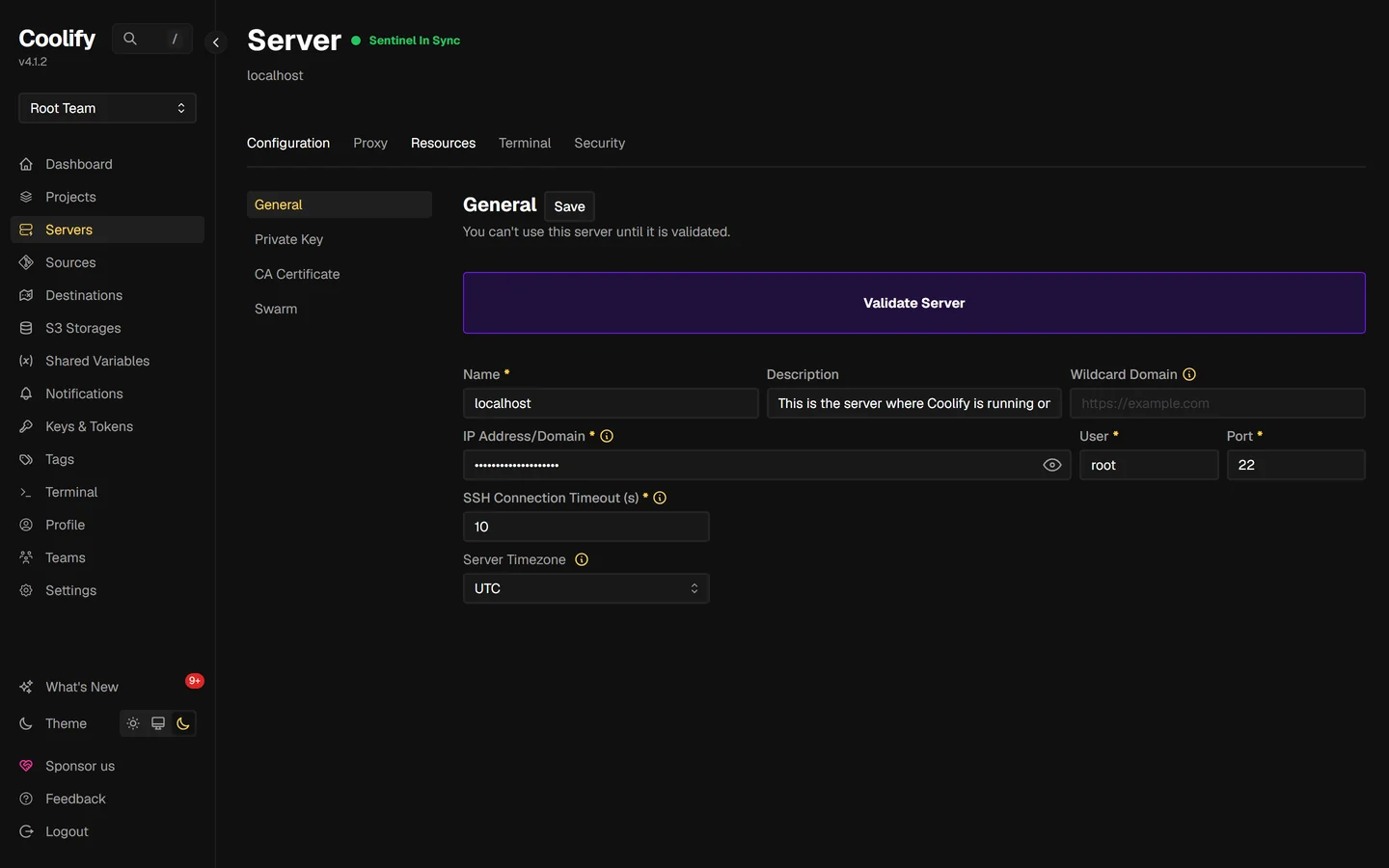This screenshot has width=1389, height=868.
Task: Click the Description input field
Action: (914, 403)
